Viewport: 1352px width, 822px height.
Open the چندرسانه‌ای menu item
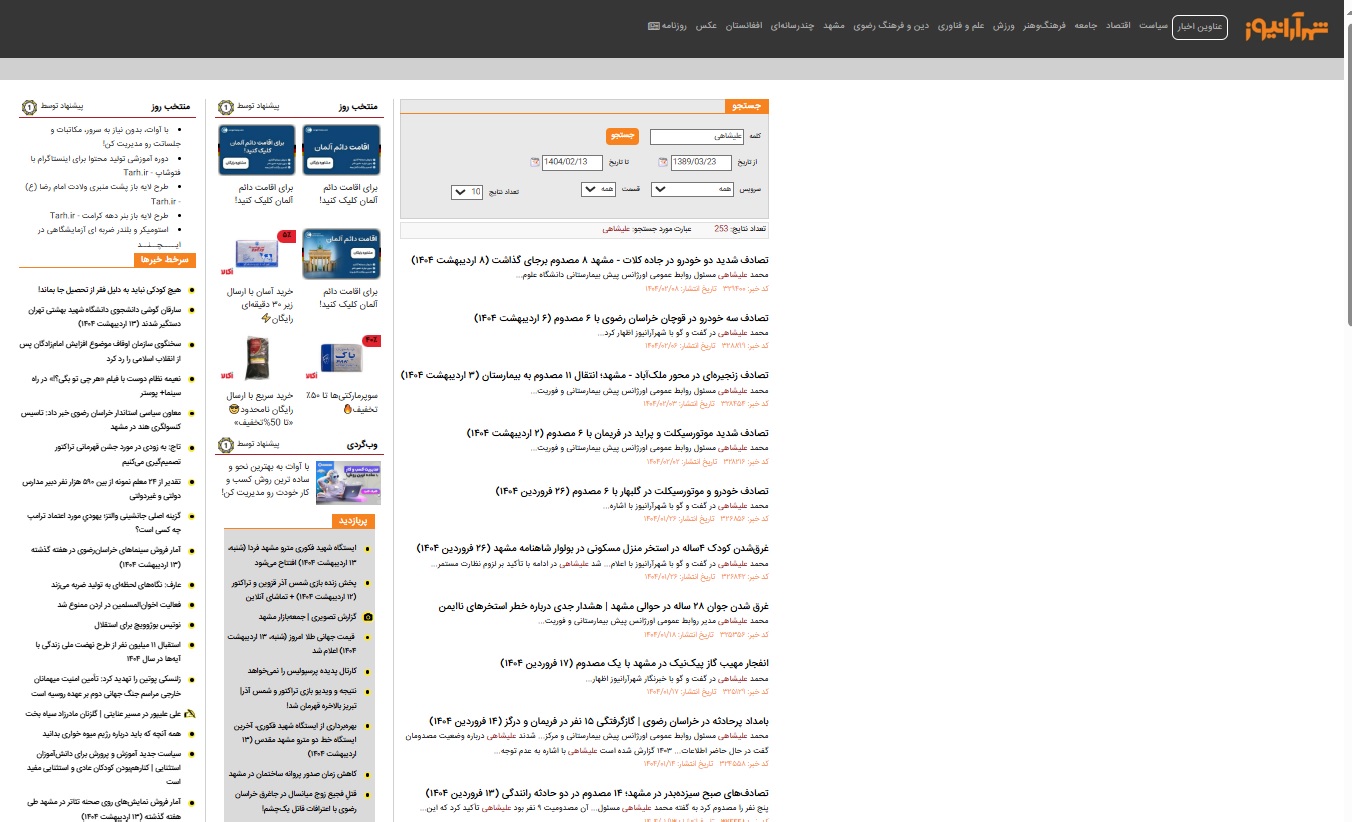[793, 25]
